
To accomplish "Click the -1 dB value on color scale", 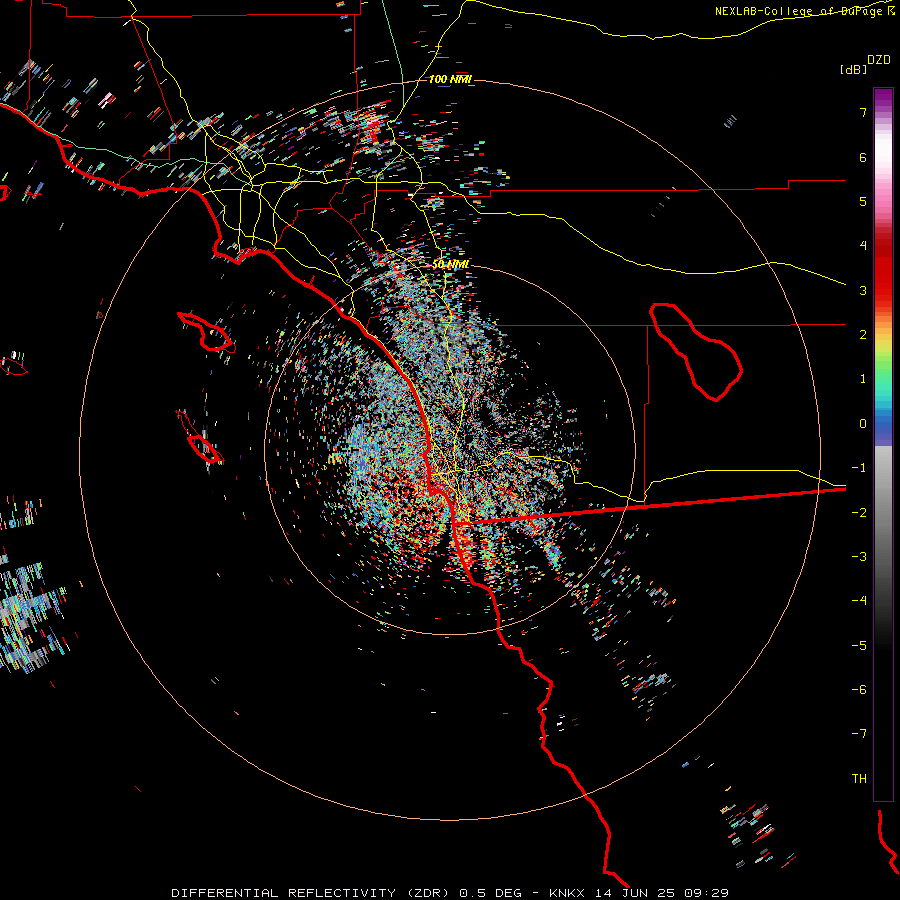I will (x=859, y=468).
